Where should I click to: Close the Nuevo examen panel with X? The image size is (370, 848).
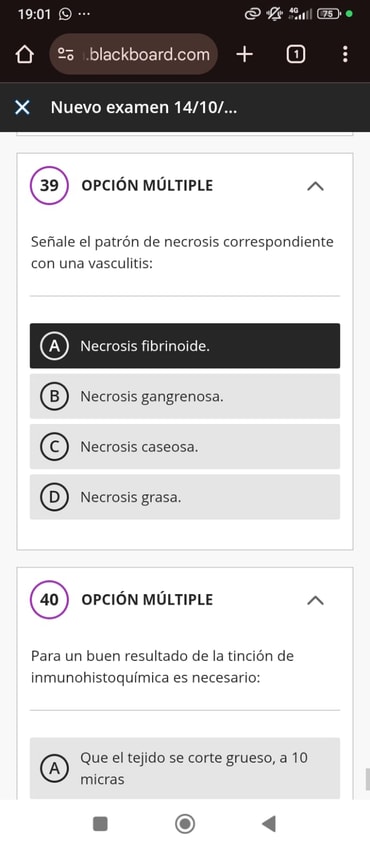(22, 108)
